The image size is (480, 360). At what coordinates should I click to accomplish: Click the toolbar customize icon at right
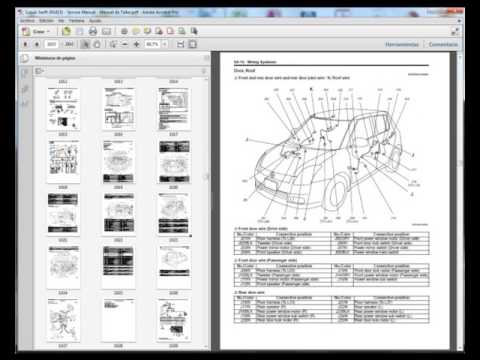pyautogui.click(x=455, y=31)
